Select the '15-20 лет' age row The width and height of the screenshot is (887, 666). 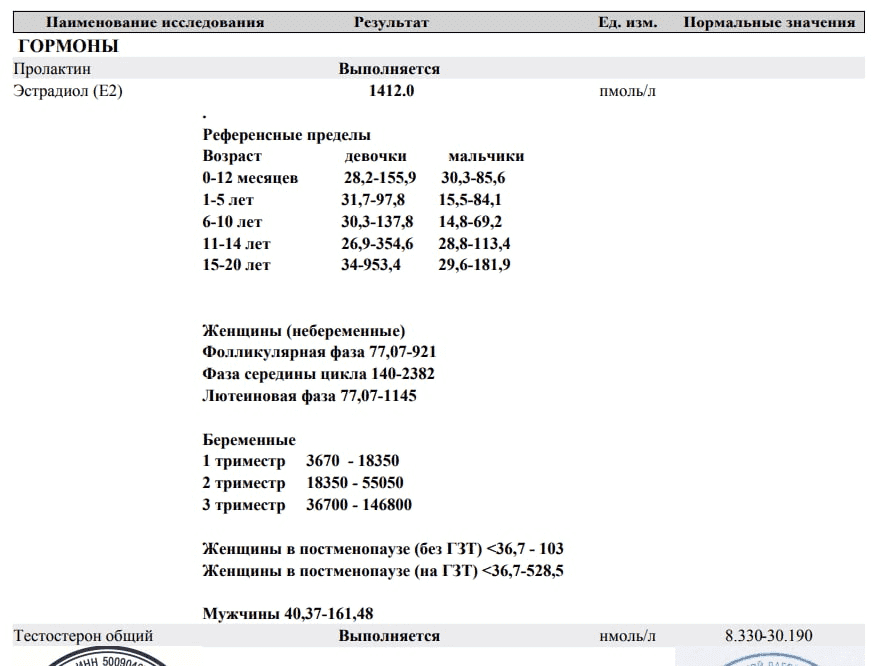pos(236,265)
